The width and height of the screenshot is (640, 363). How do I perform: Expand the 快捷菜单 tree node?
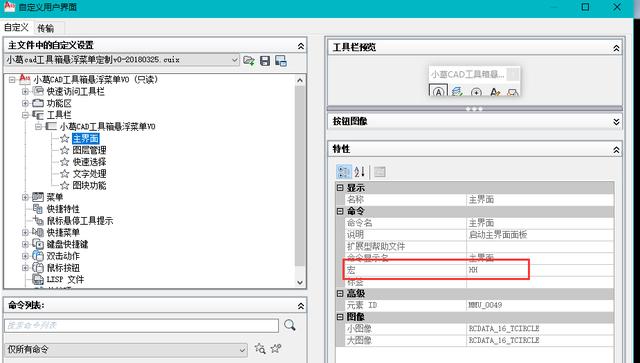tap(25, 233)
